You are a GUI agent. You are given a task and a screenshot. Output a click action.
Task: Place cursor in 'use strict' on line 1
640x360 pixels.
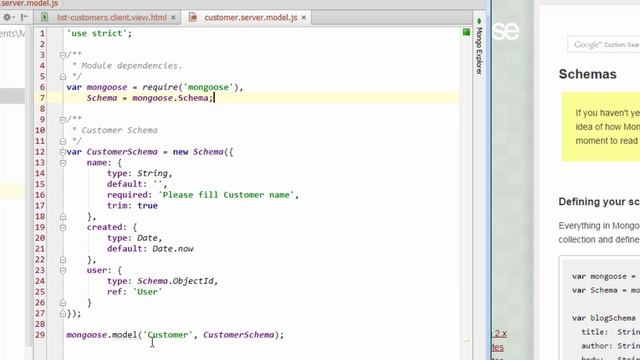97,33
